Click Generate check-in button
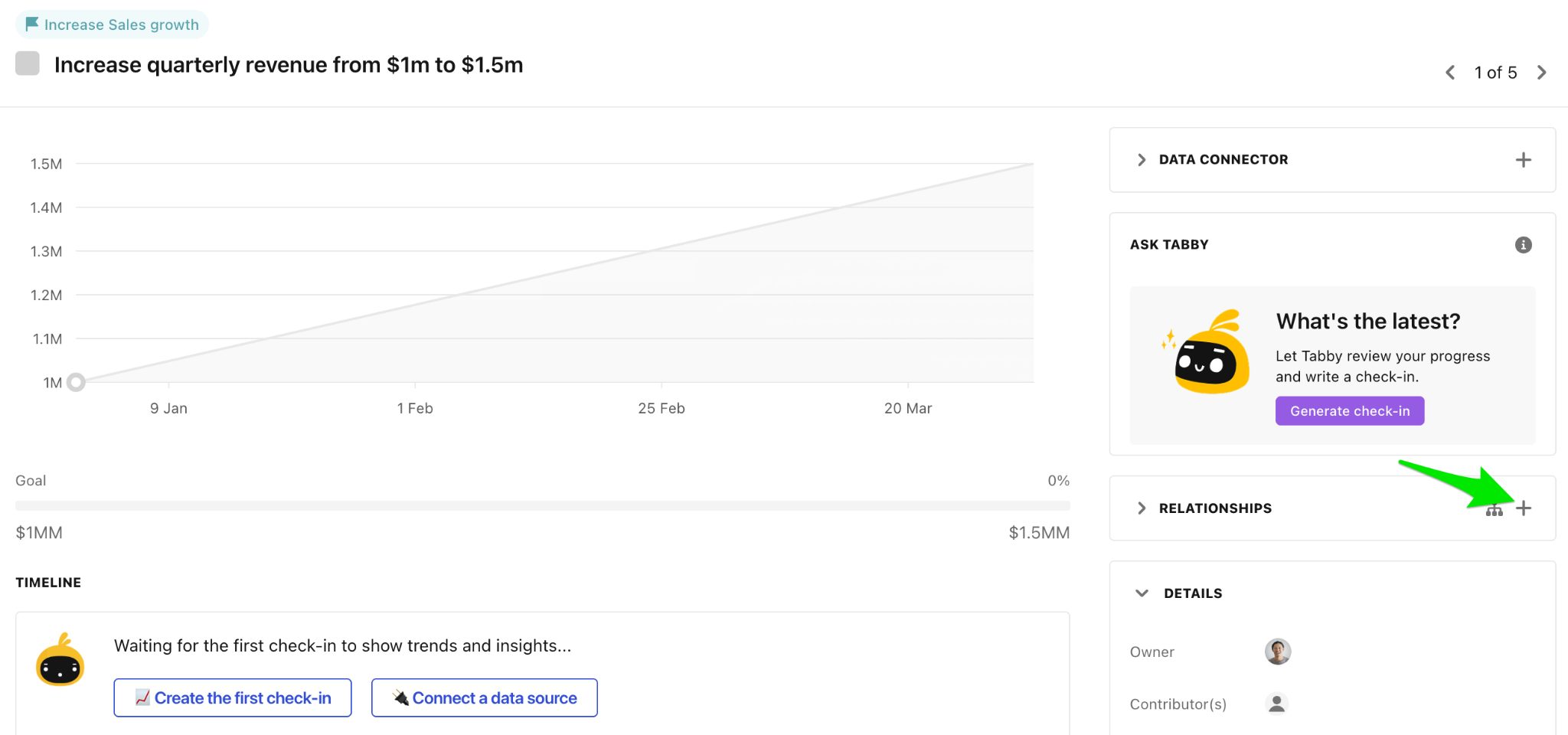 [x=1349, y=411]
